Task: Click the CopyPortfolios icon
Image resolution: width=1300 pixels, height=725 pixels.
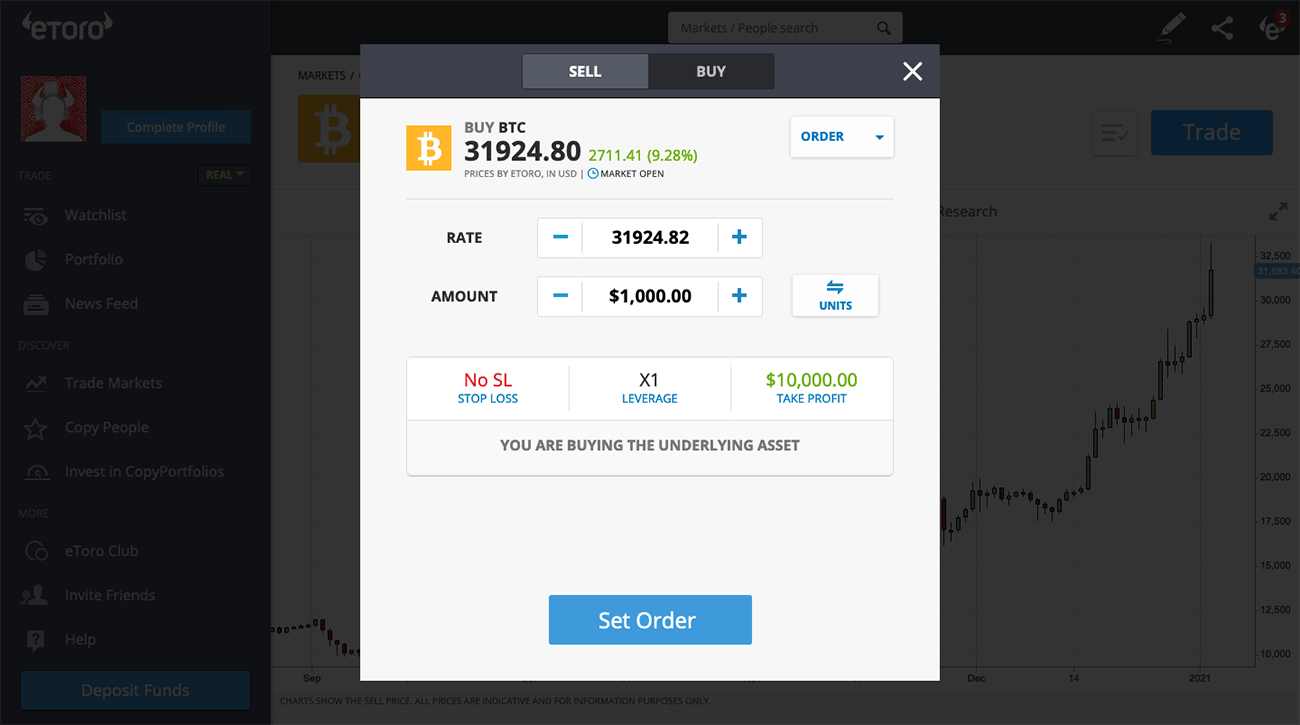Action: pos(36,472)
